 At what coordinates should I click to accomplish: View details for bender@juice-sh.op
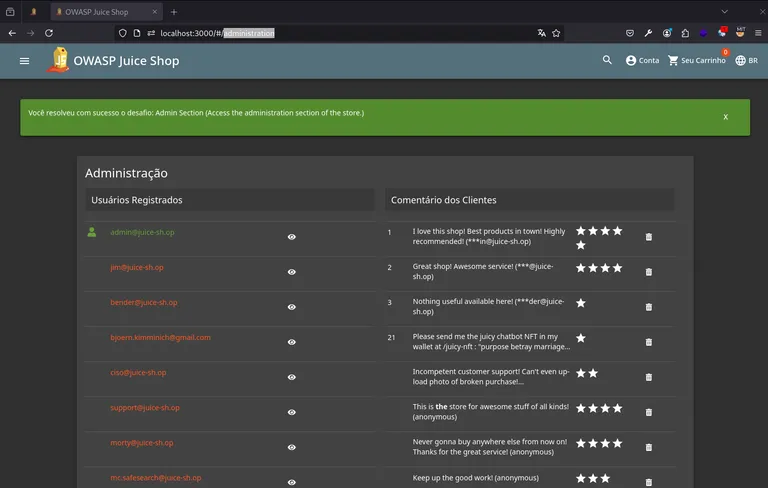point(291,307)
